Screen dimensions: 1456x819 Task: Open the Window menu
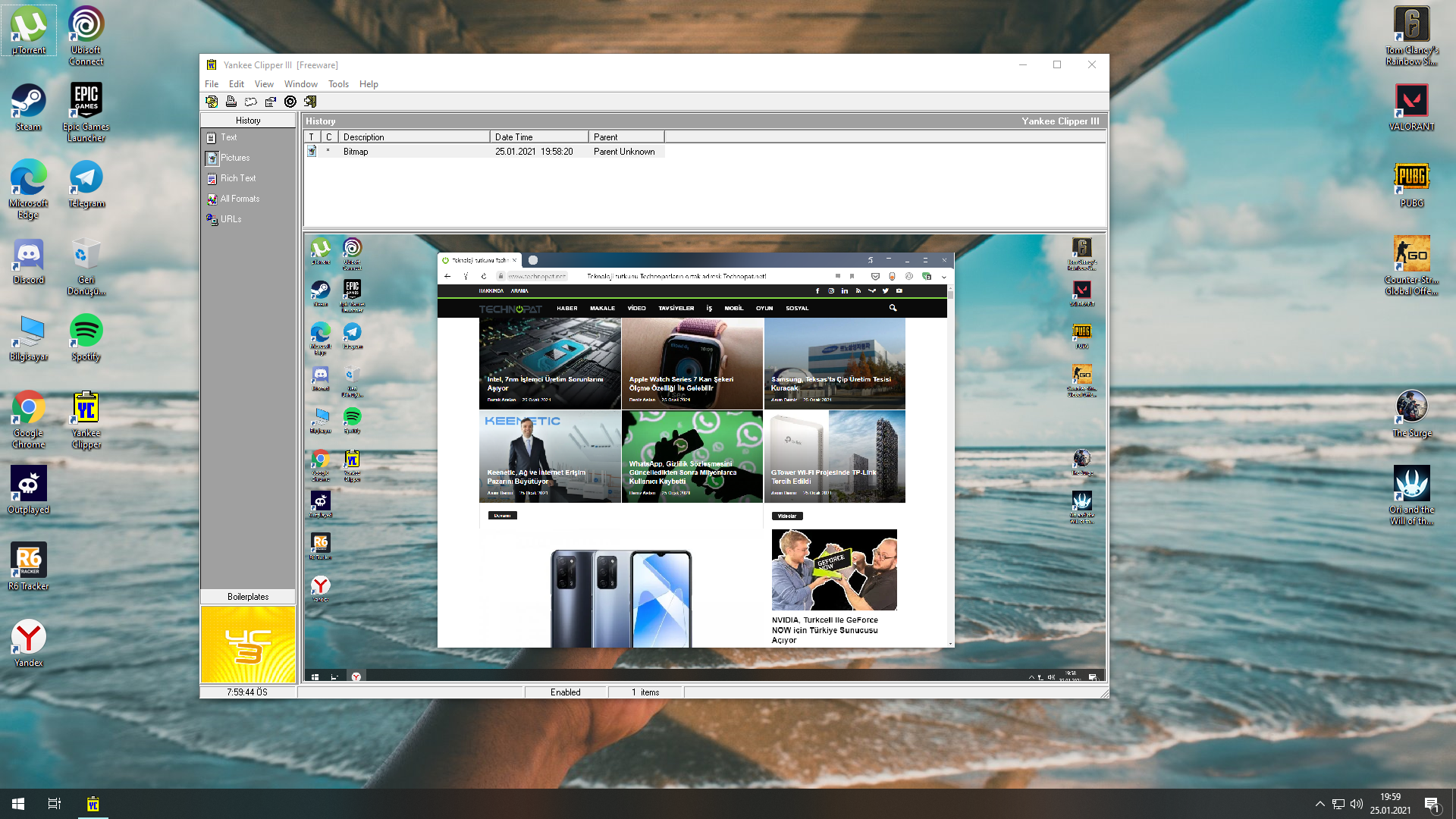300,84
